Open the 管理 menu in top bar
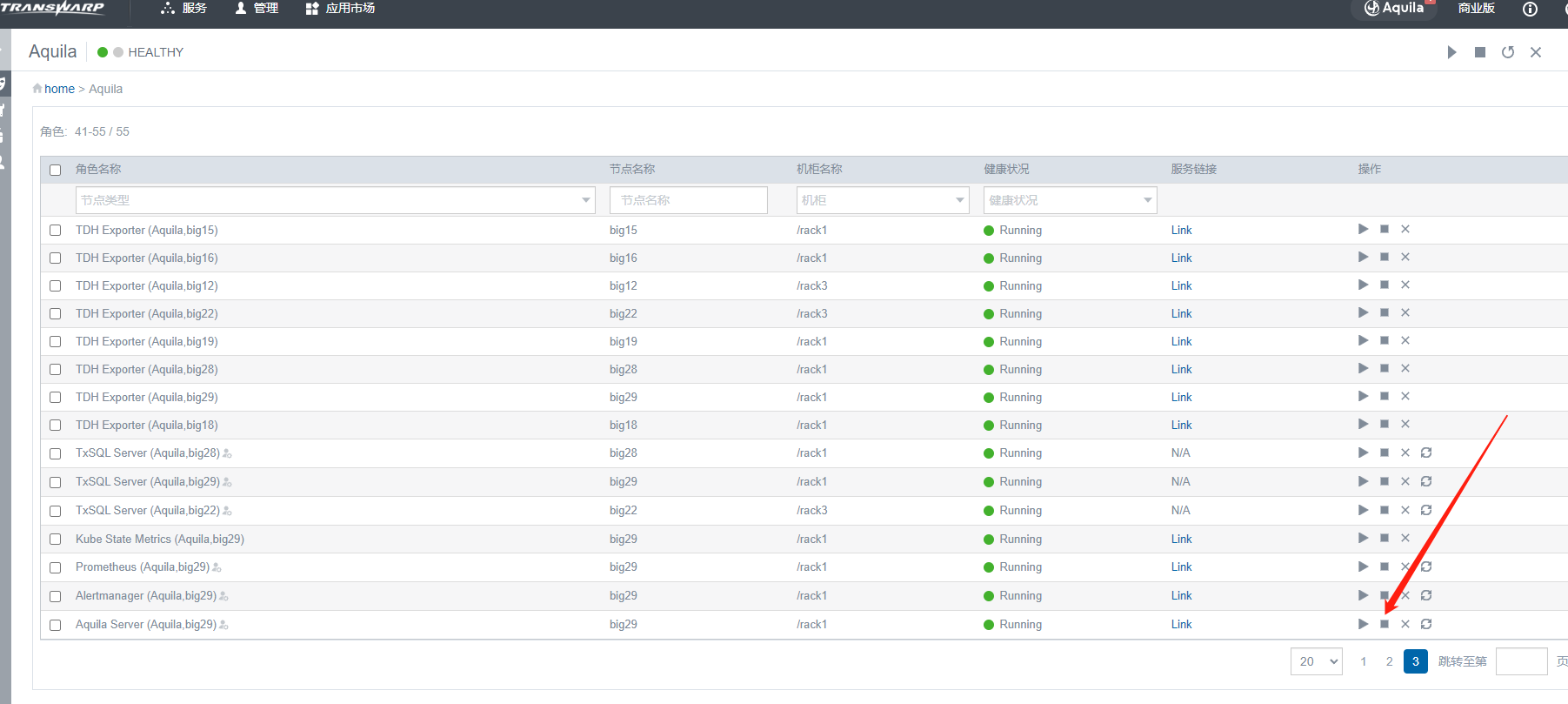The height and width of the screenshot is (704, 1568). (257, 9)
